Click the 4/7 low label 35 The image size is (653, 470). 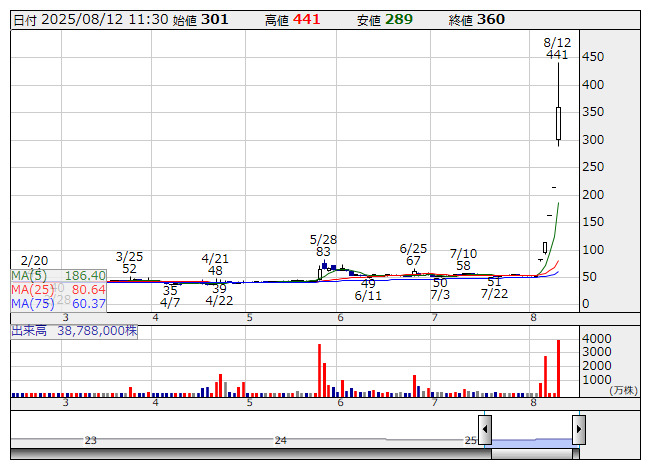point(170,290)
